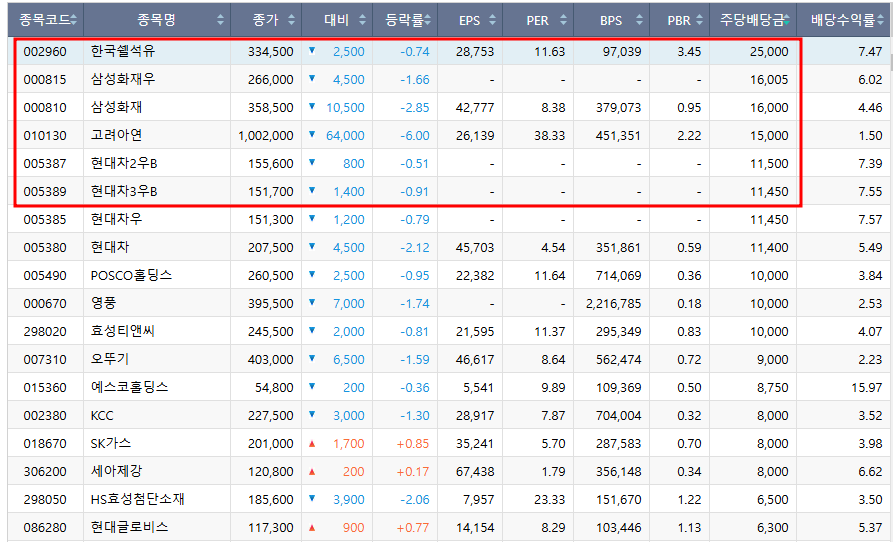The width and height of the screenshot is (893, 542).
Task: Sort table by 등락률 column arrows
Action: (427, 20)
